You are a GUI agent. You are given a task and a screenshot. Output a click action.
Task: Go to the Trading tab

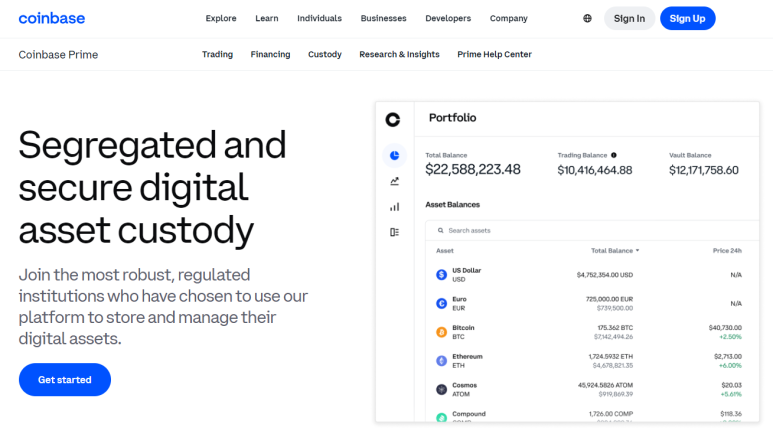click(x=217, y=54)
